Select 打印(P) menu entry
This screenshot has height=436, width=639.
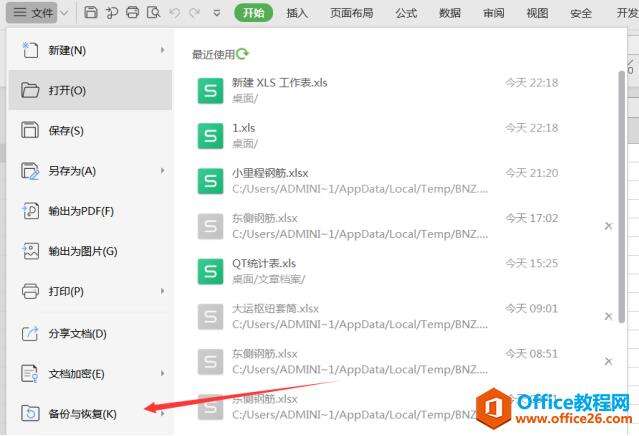[90, 291]
